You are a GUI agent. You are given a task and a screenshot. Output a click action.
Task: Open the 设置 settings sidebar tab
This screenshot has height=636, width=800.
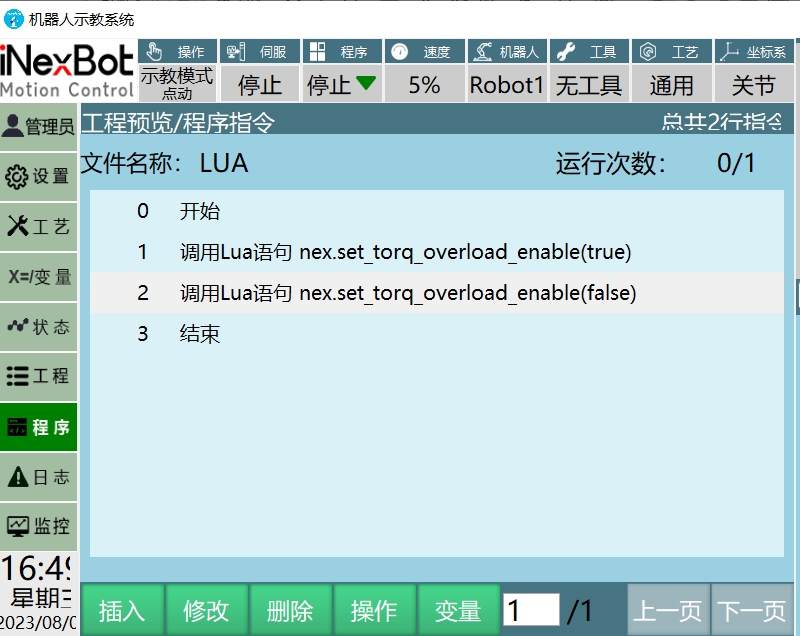pos(39,177)
